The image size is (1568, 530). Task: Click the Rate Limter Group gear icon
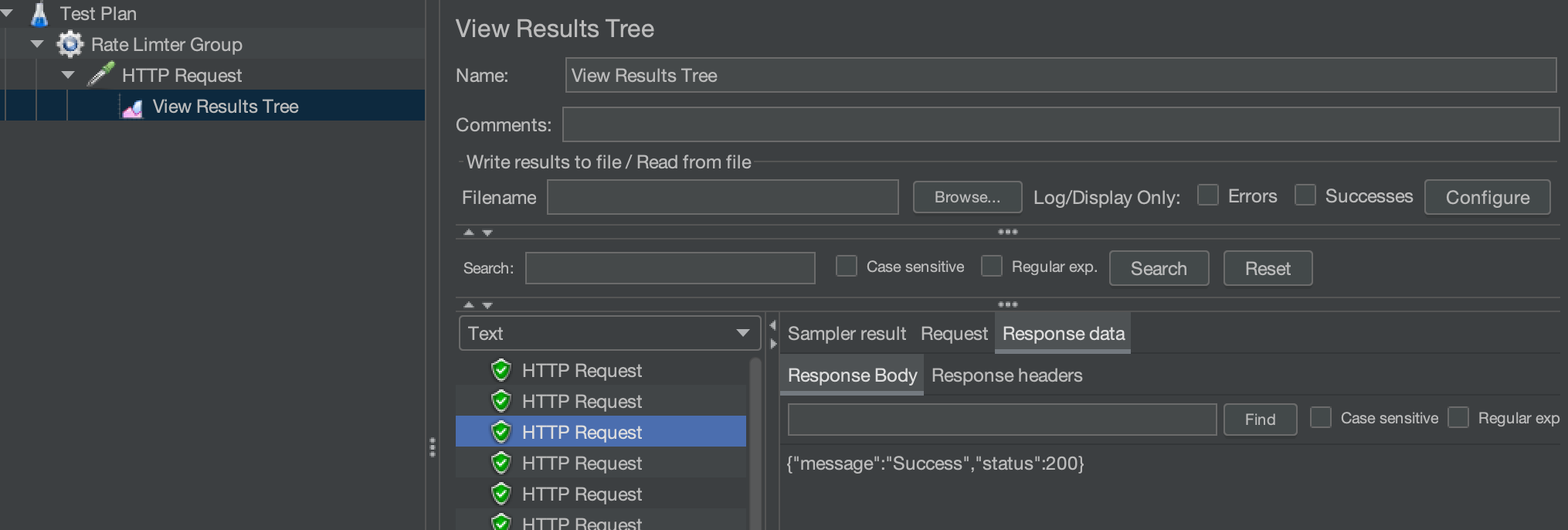coord(70,44)
